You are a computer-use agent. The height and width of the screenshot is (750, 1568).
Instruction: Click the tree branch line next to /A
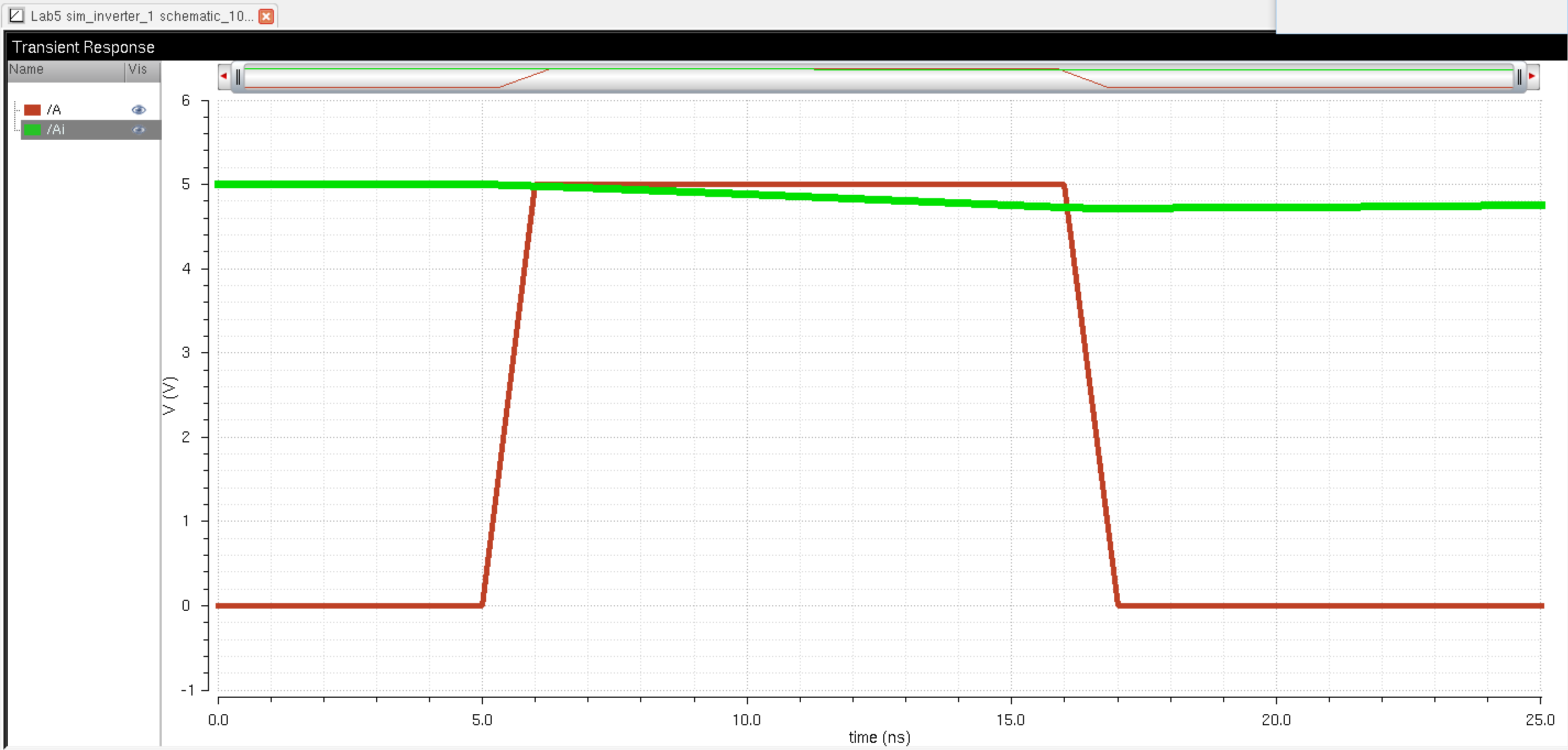click(x=17, y=110)
